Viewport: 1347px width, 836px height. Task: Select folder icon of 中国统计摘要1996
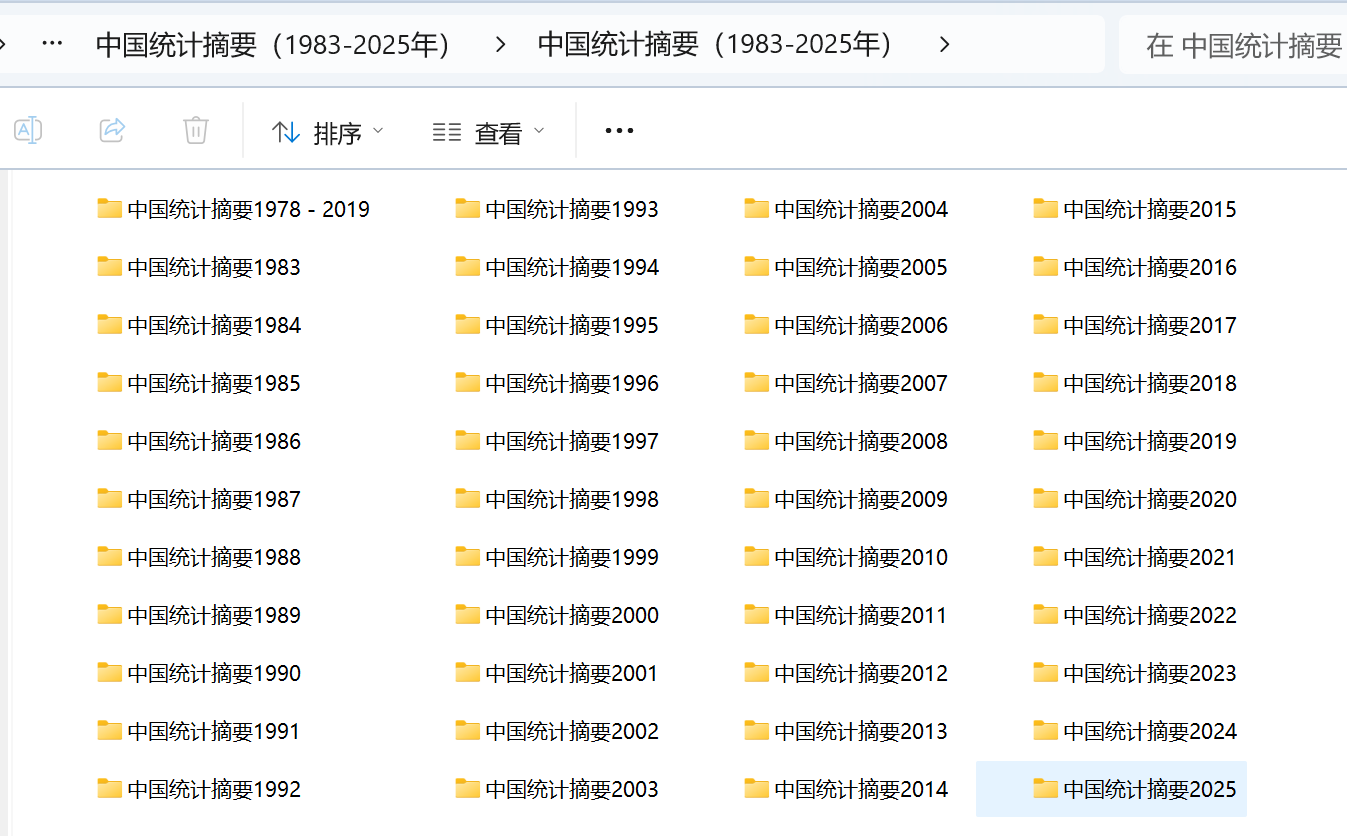[x=468, y=382]
